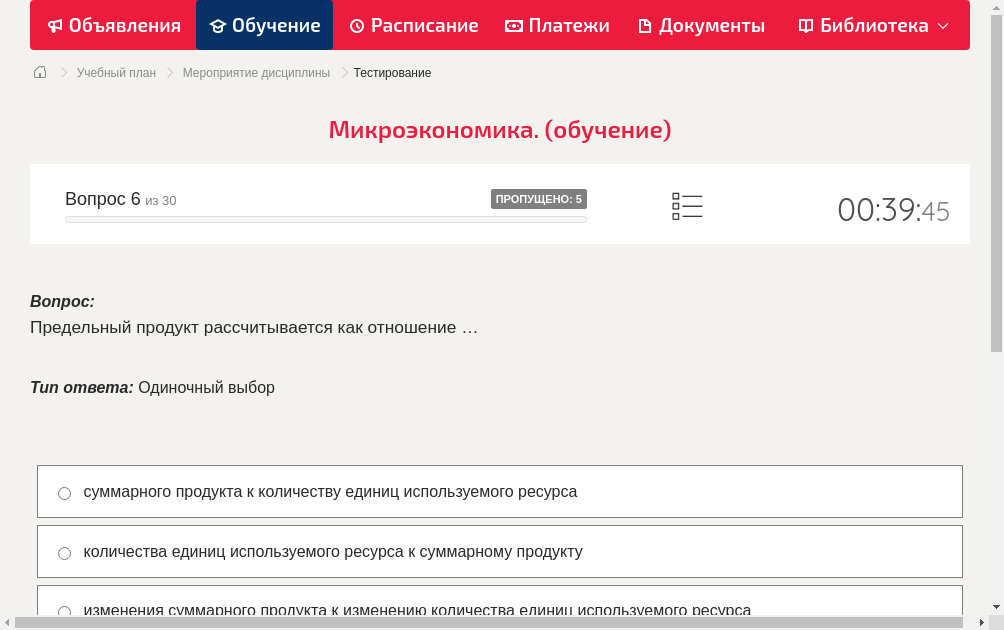Screen dimensions: 1004x630
Task: Click the payment card icon on Платежи
Action: coord(513,25)
